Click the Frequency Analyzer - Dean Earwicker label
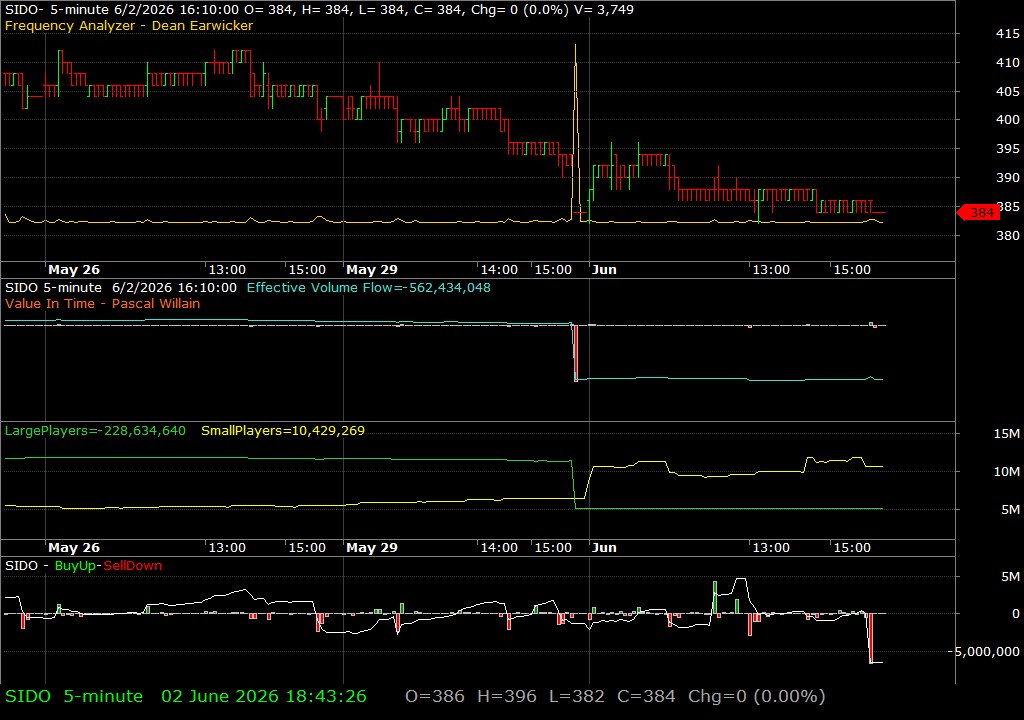Screen dimensions: 1024x720 pos(129,25)
